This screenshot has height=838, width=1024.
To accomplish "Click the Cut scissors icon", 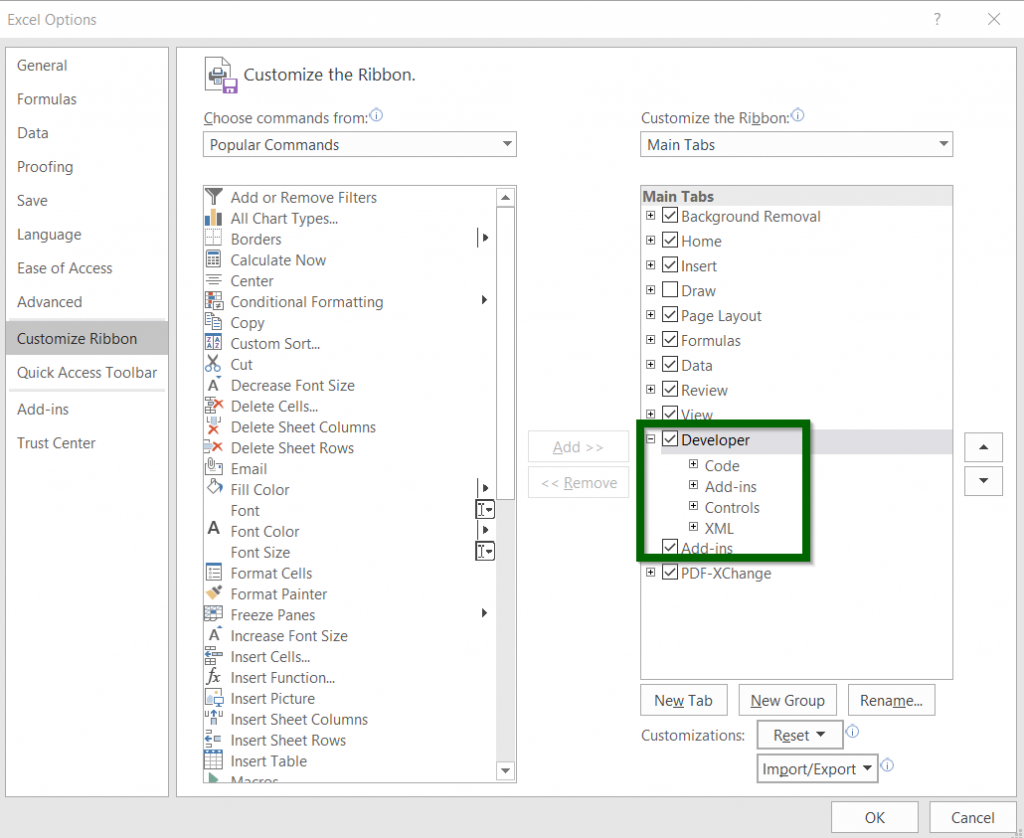I will coord(213,364).
